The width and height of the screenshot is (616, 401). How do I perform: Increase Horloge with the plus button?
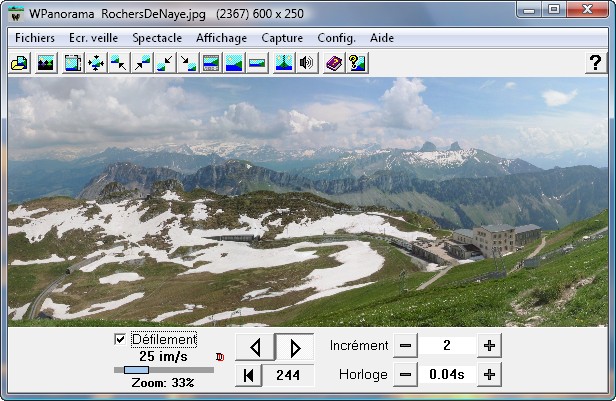pos(489,375)
